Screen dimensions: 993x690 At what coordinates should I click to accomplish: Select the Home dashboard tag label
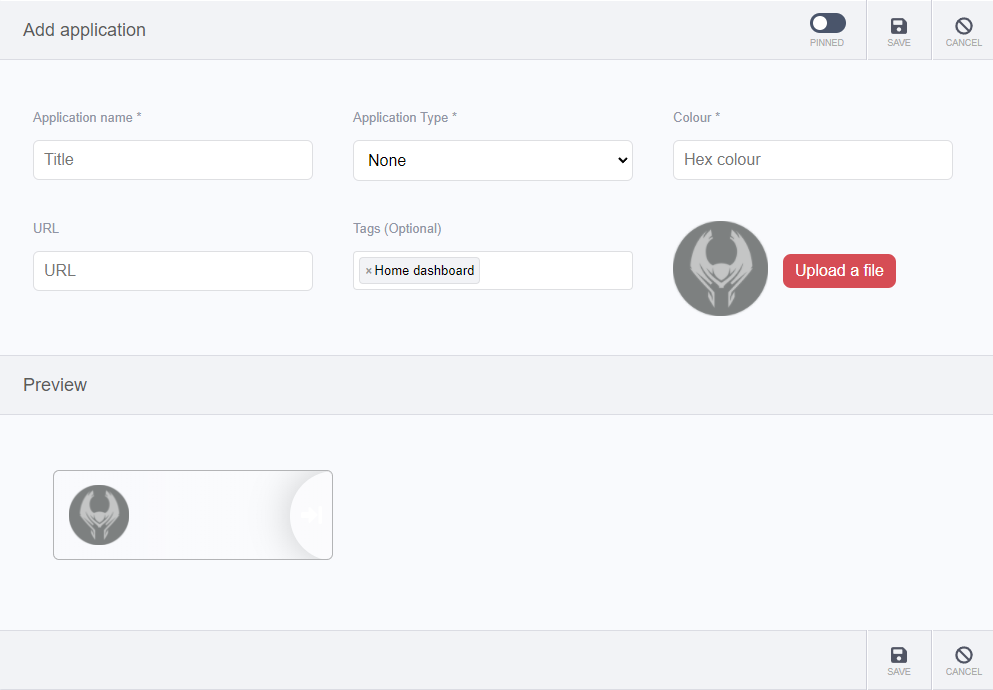pos(424,271)
